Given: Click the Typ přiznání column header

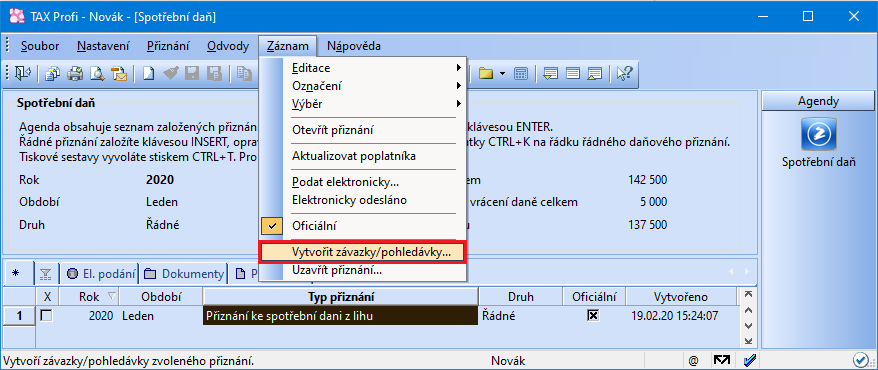Looking at the screenshot, I should pos(340,297).
